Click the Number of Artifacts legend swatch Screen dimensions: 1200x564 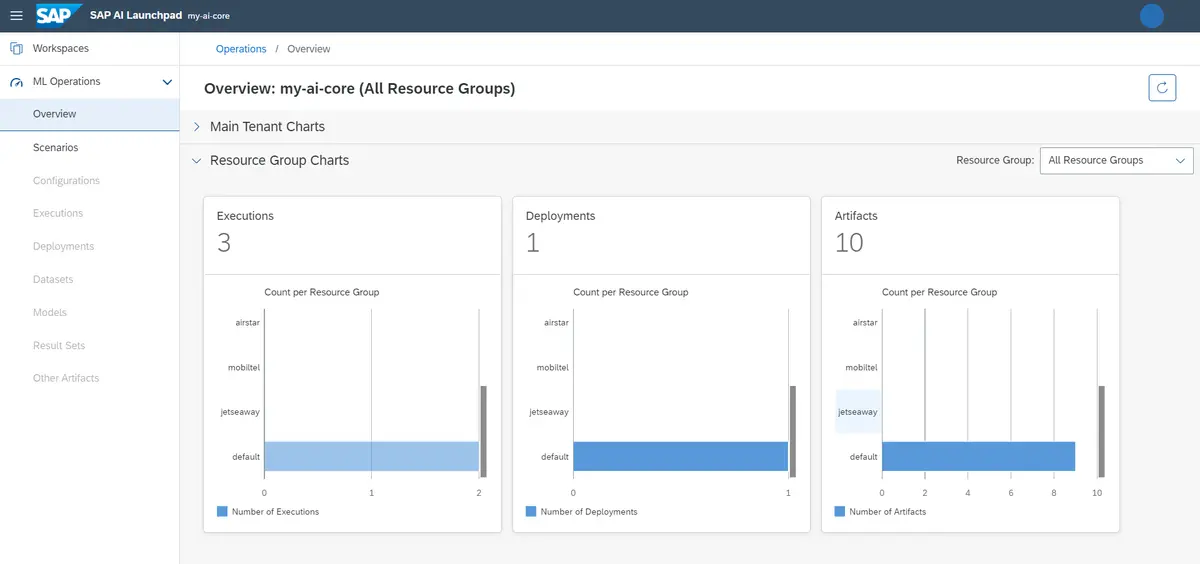click(840, 511)
